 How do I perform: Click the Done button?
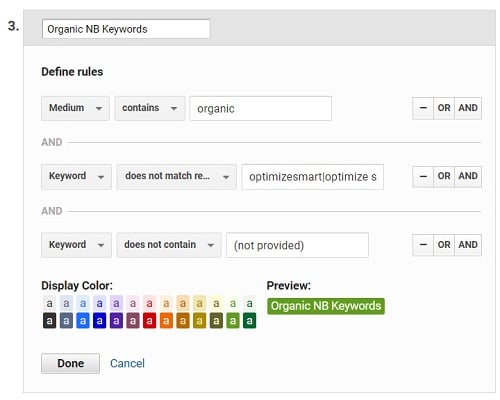click(70, 363)
